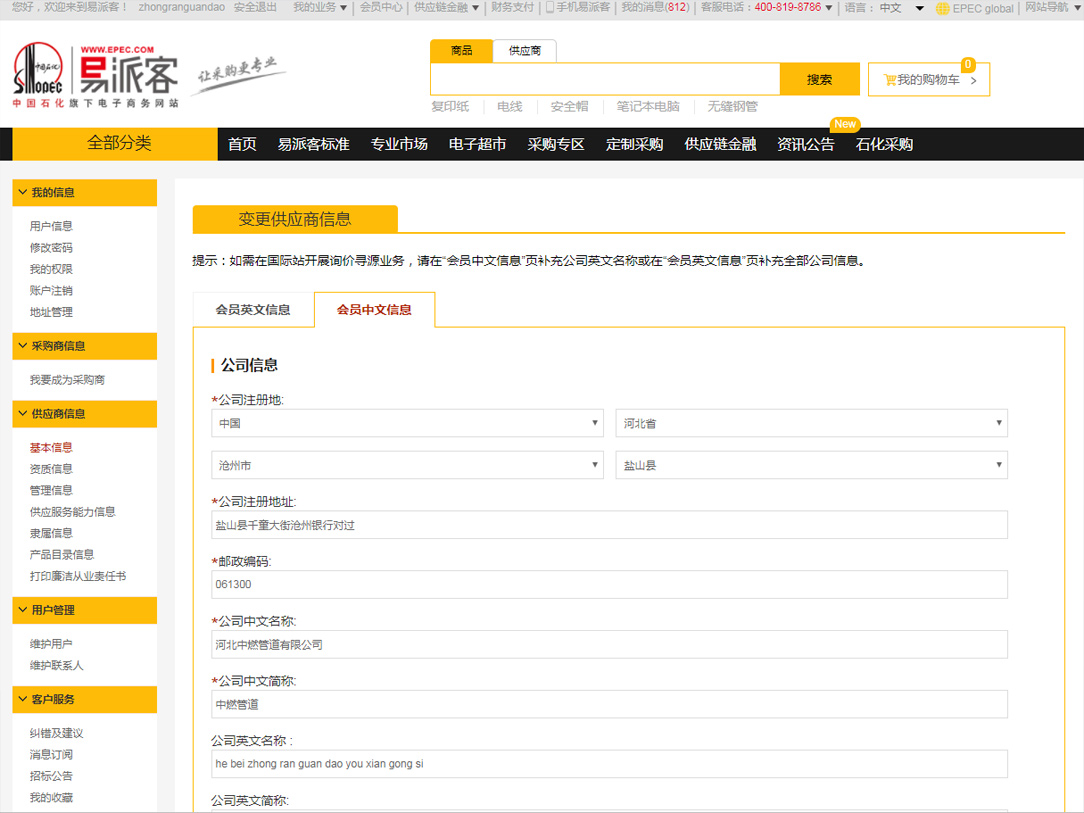Open the province dropdown showing 河北省
1084x813 pixels.
tap(811, 423)
